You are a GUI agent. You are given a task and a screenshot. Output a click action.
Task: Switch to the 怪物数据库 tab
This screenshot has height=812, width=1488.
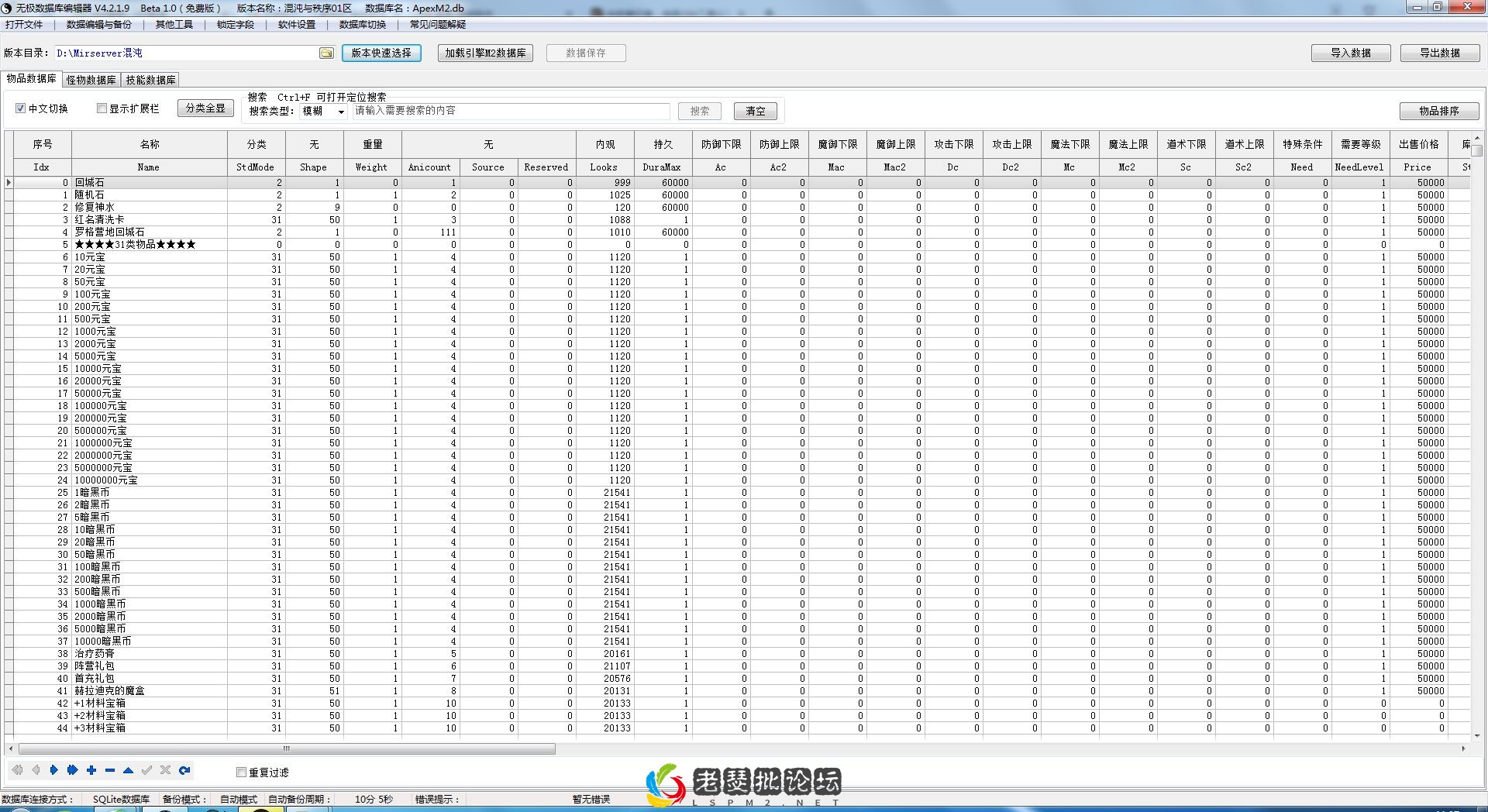coord(91,80)
